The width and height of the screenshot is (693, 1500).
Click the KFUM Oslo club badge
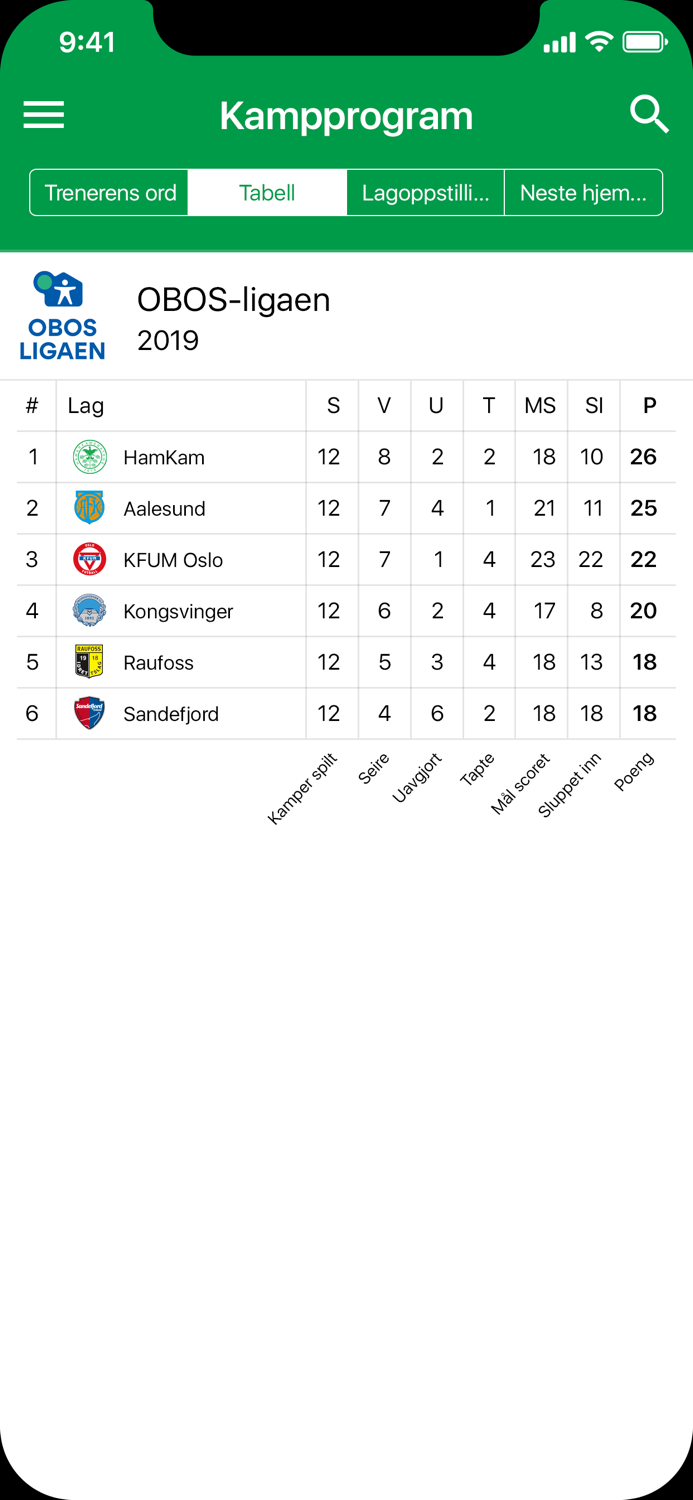pos(92,559)
